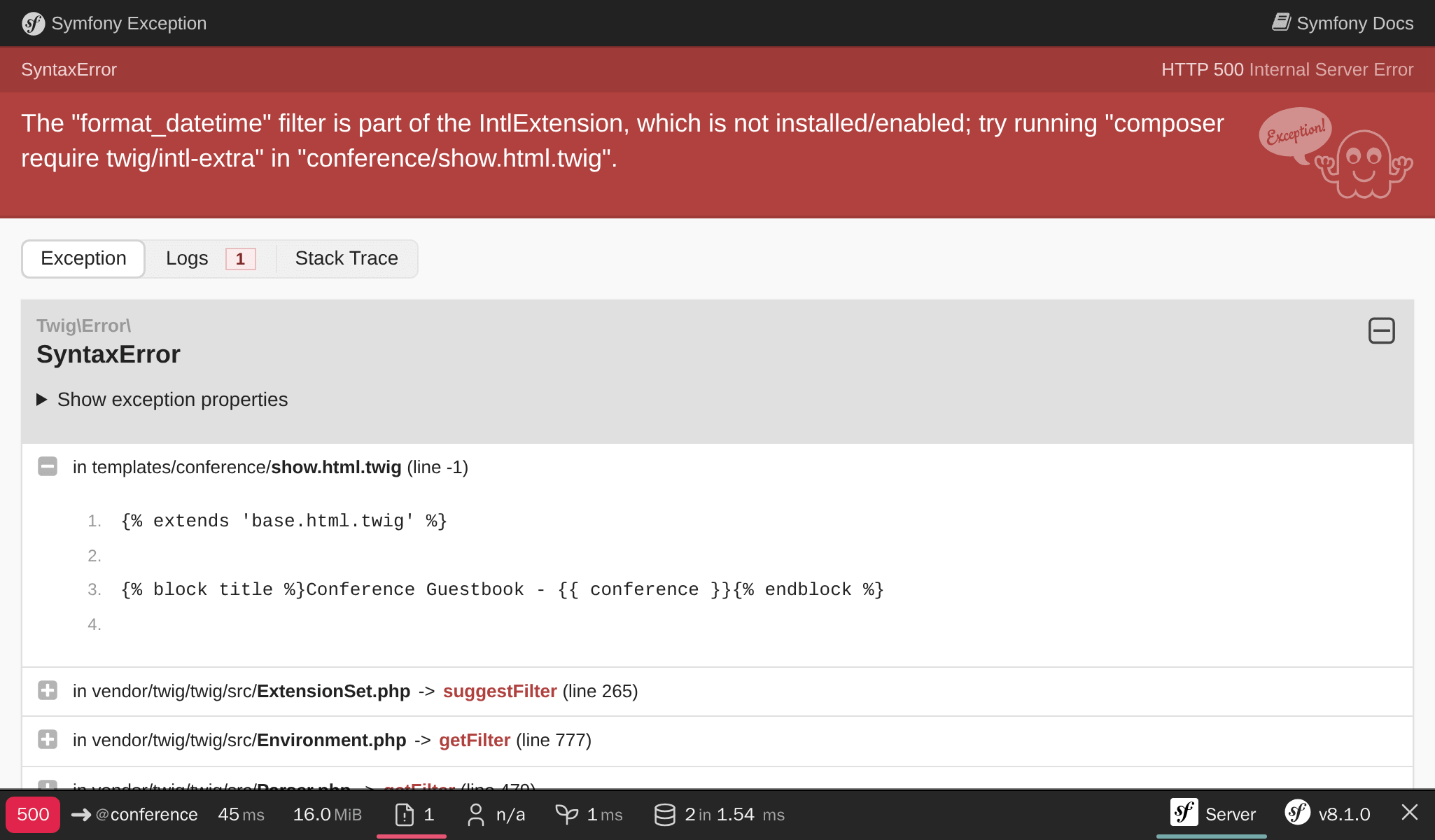
Task: Click the "block title" code line 3
Action: click(x=503, y=589)
